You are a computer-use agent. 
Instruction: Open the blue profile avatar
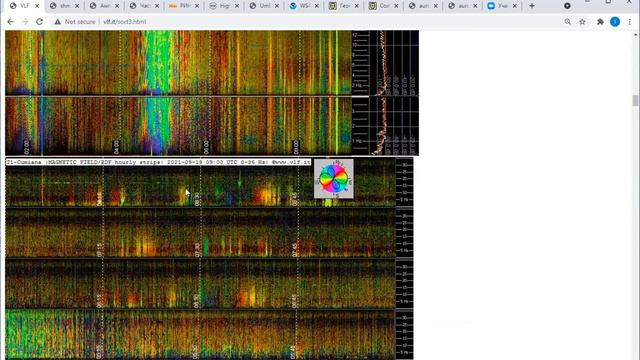(615, 22)
